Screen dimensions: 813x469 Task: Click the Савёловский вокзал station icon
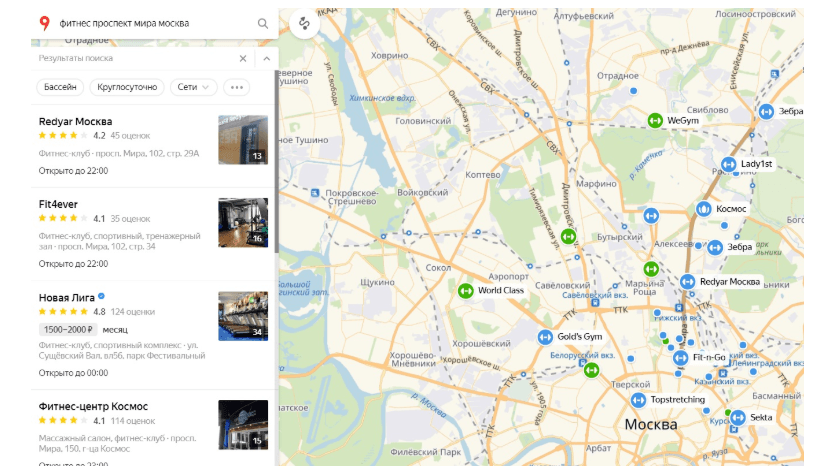click(x=595, y=303)
